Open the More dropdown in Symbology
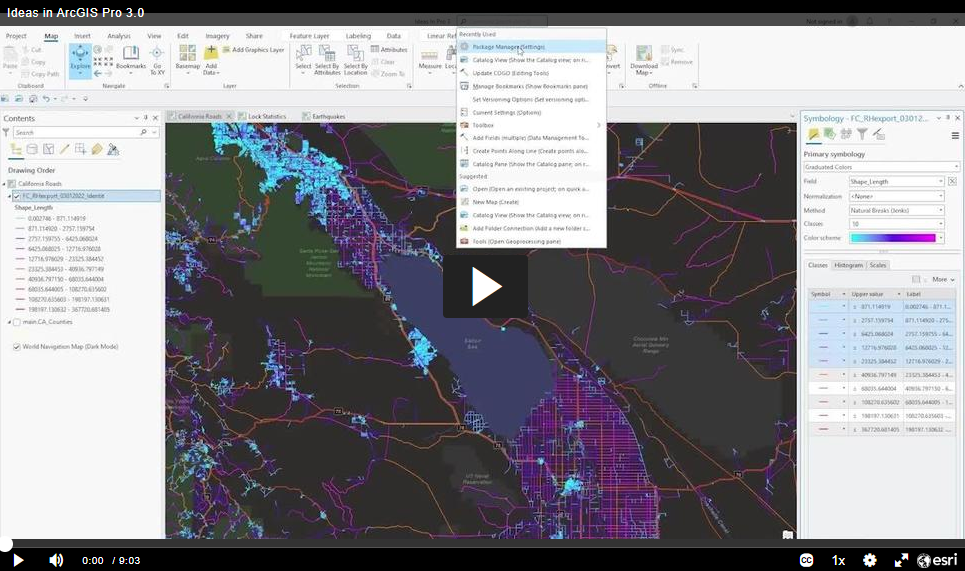 [x=943, y=279]
